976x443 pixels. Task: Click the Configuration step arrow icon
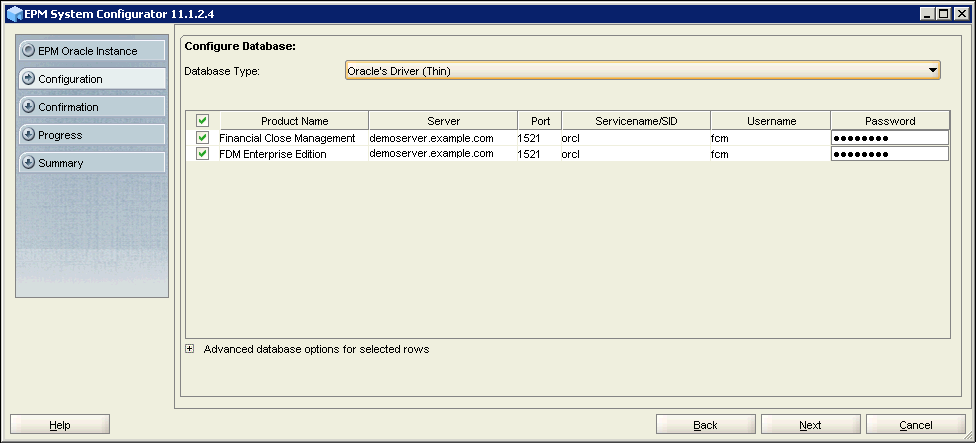tap(29, 78)
